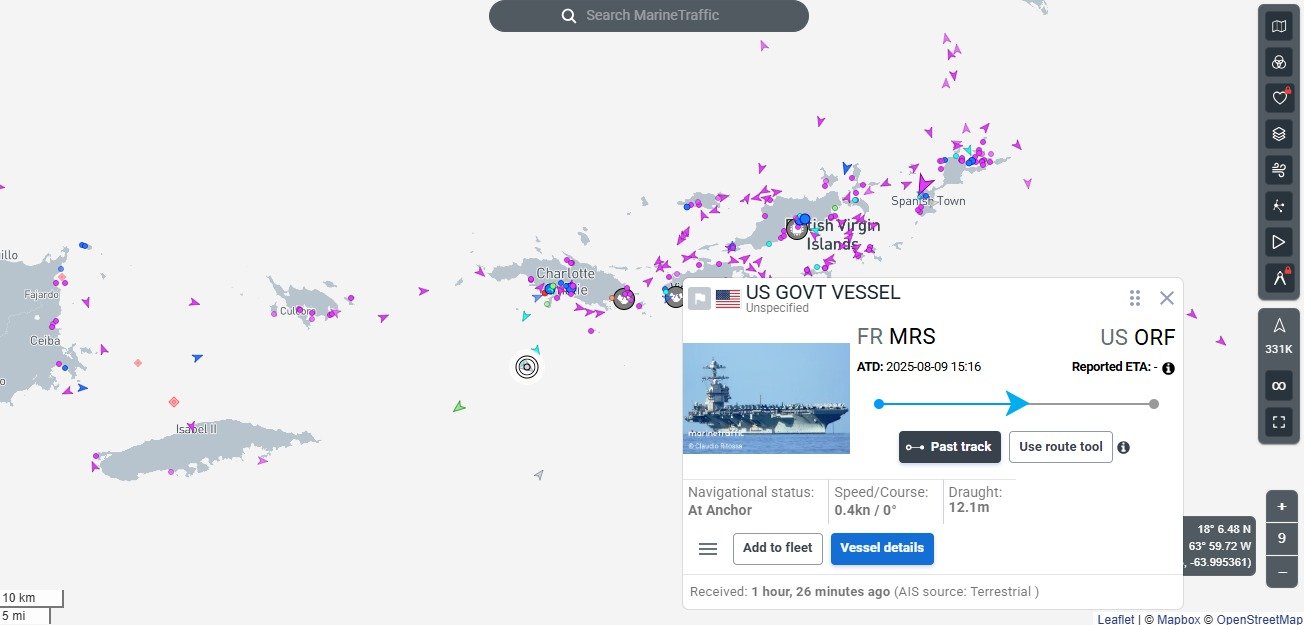This screenshot has width=1304, height=625.
Task: Enter fullscreen map mode
Action: (x=1278, y=422)
